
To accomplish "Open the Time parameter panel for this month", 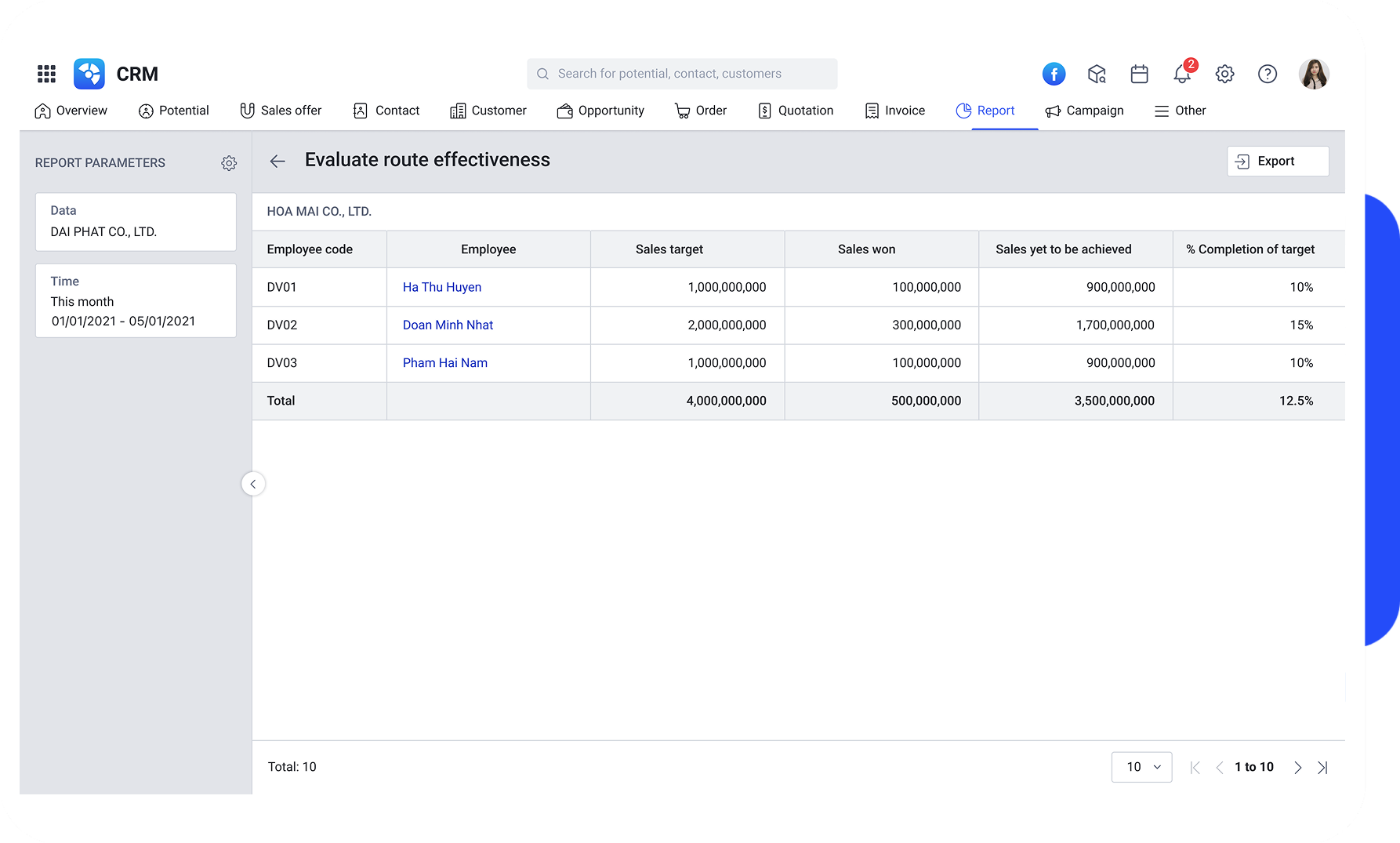I will [x=136, y=300].
